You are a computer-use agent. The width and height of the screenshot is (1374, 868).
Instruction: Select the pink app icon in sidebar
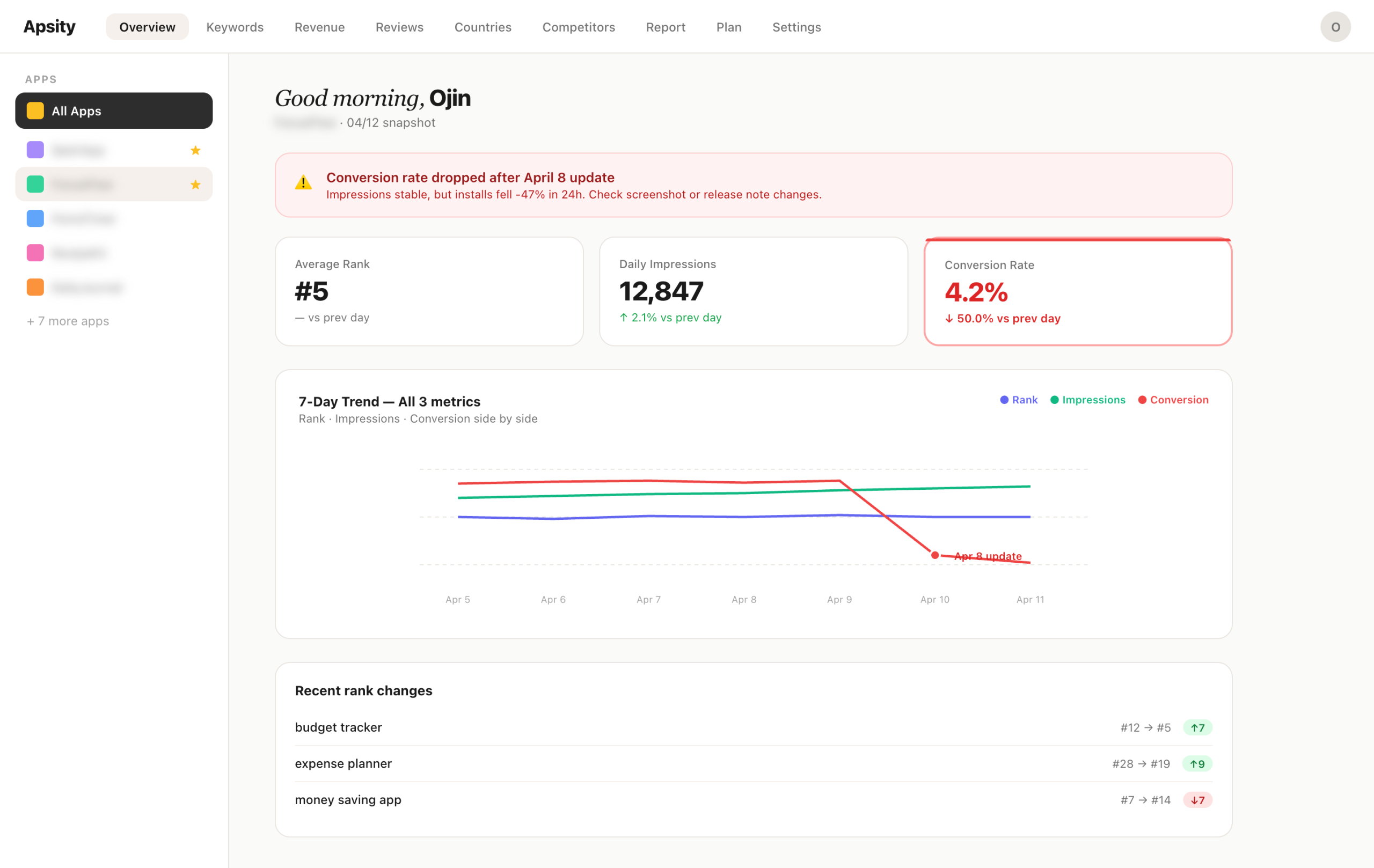point(35,252)
